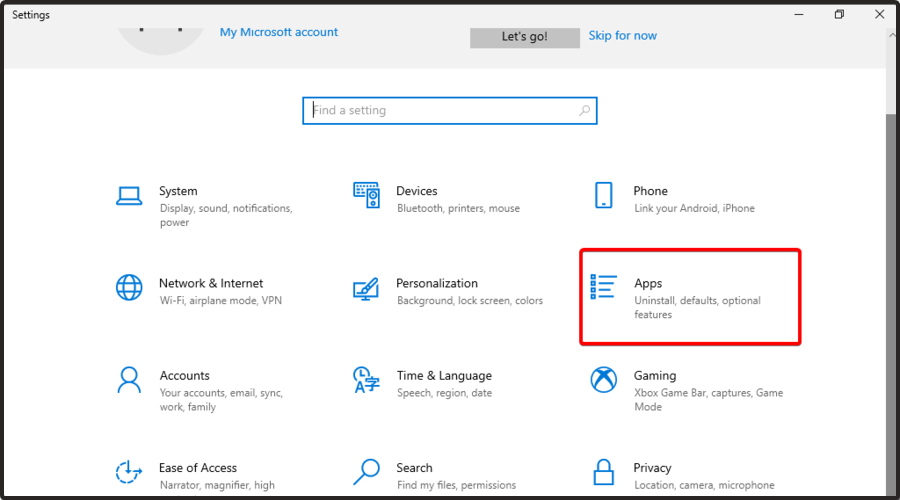Click the Let's go! button

coord(525,37)
